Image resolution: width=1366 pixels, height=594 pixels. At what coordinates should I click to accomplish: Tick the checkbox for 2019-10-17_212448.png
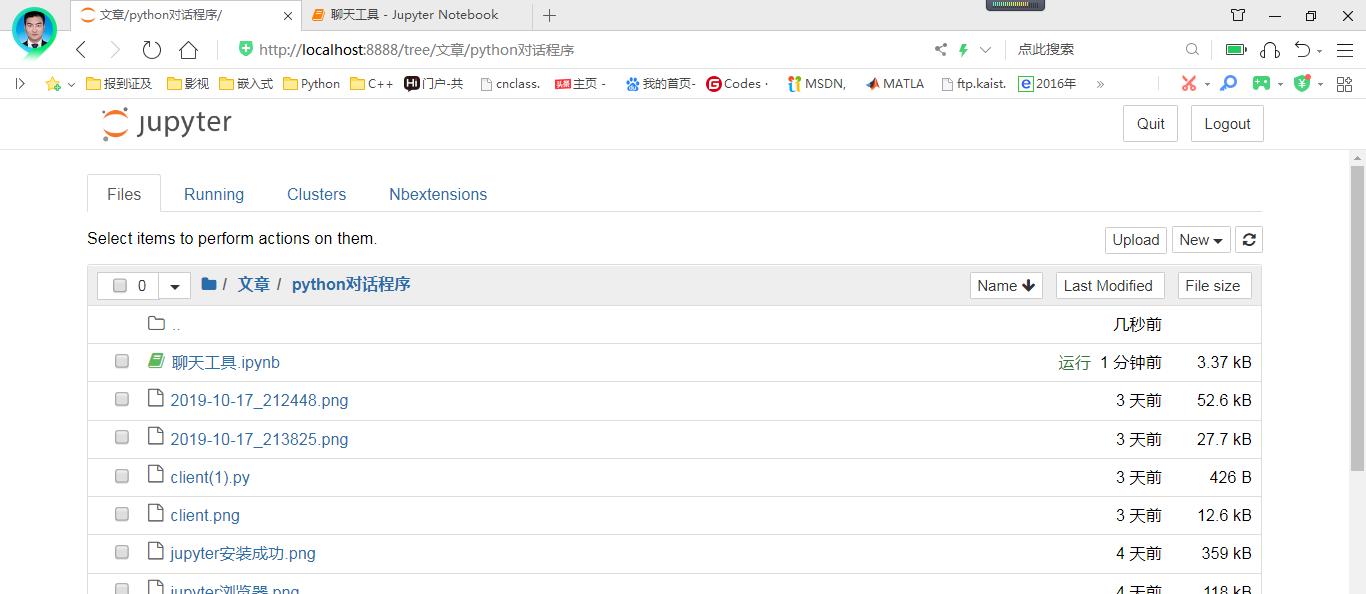point(122,399)
